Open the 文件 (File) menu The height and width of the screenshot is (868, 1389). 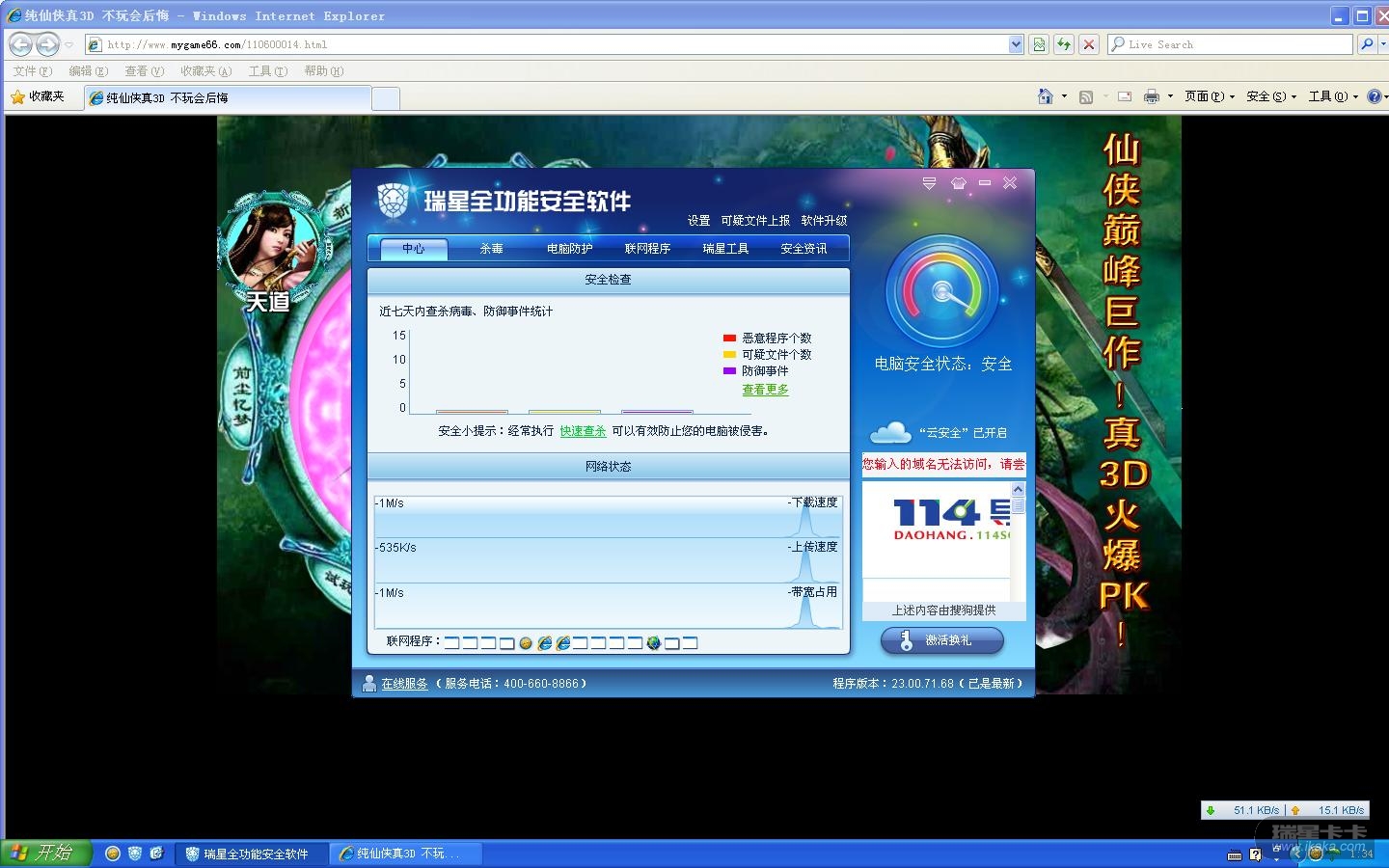(33, 70)
